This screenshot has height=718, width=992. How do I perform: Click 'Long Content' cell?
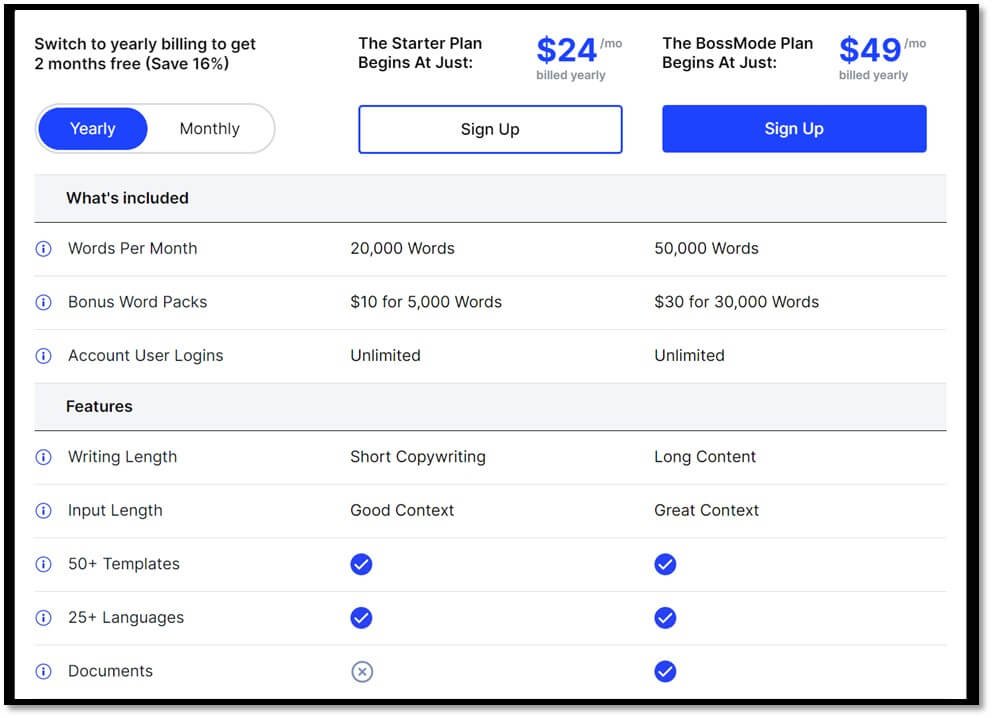(x=705, y=457)
